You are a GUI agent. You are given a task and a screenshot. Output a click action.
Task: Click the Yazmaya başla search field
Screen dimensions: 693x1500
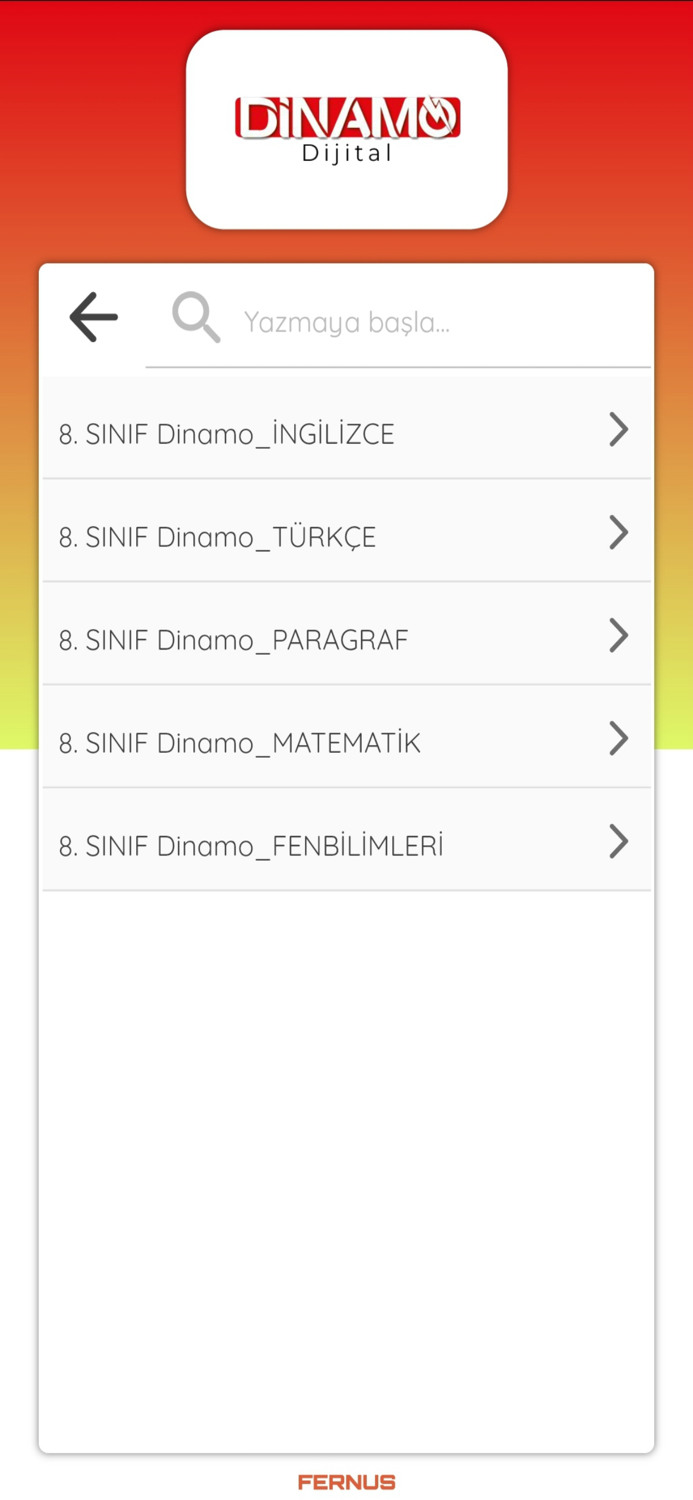400,321
